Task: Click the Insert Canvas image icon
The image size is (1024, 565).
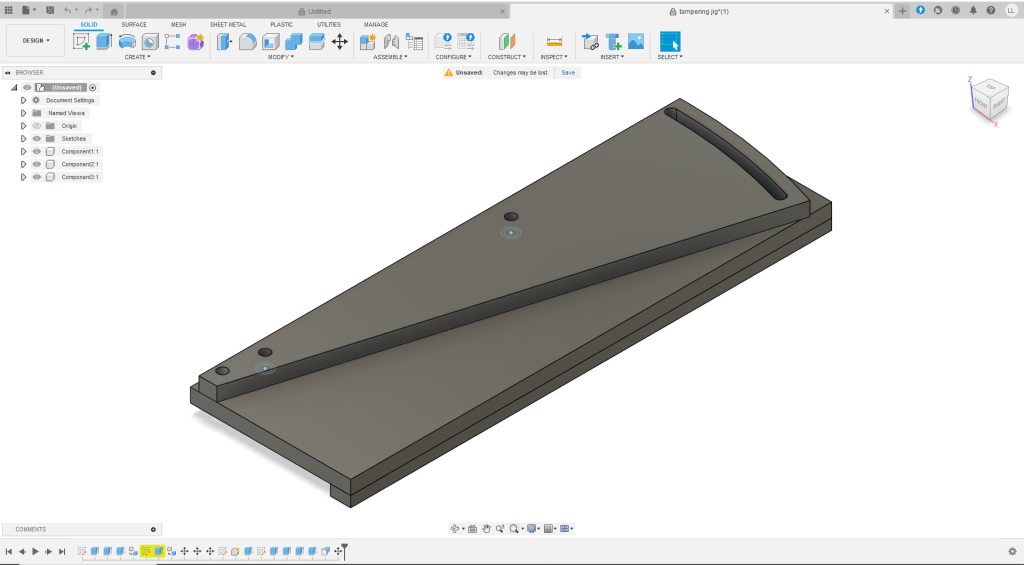Action: 636,42
